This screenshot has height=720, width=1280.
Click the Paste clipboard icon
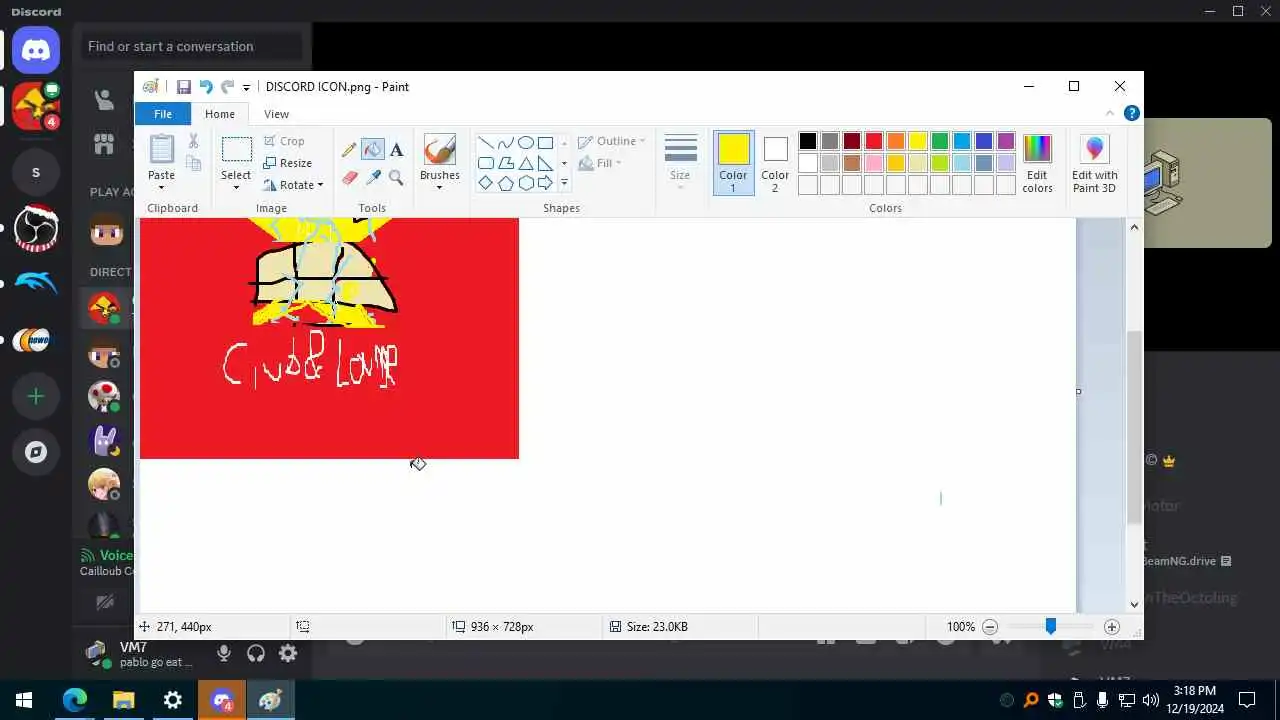click(161, 149)
